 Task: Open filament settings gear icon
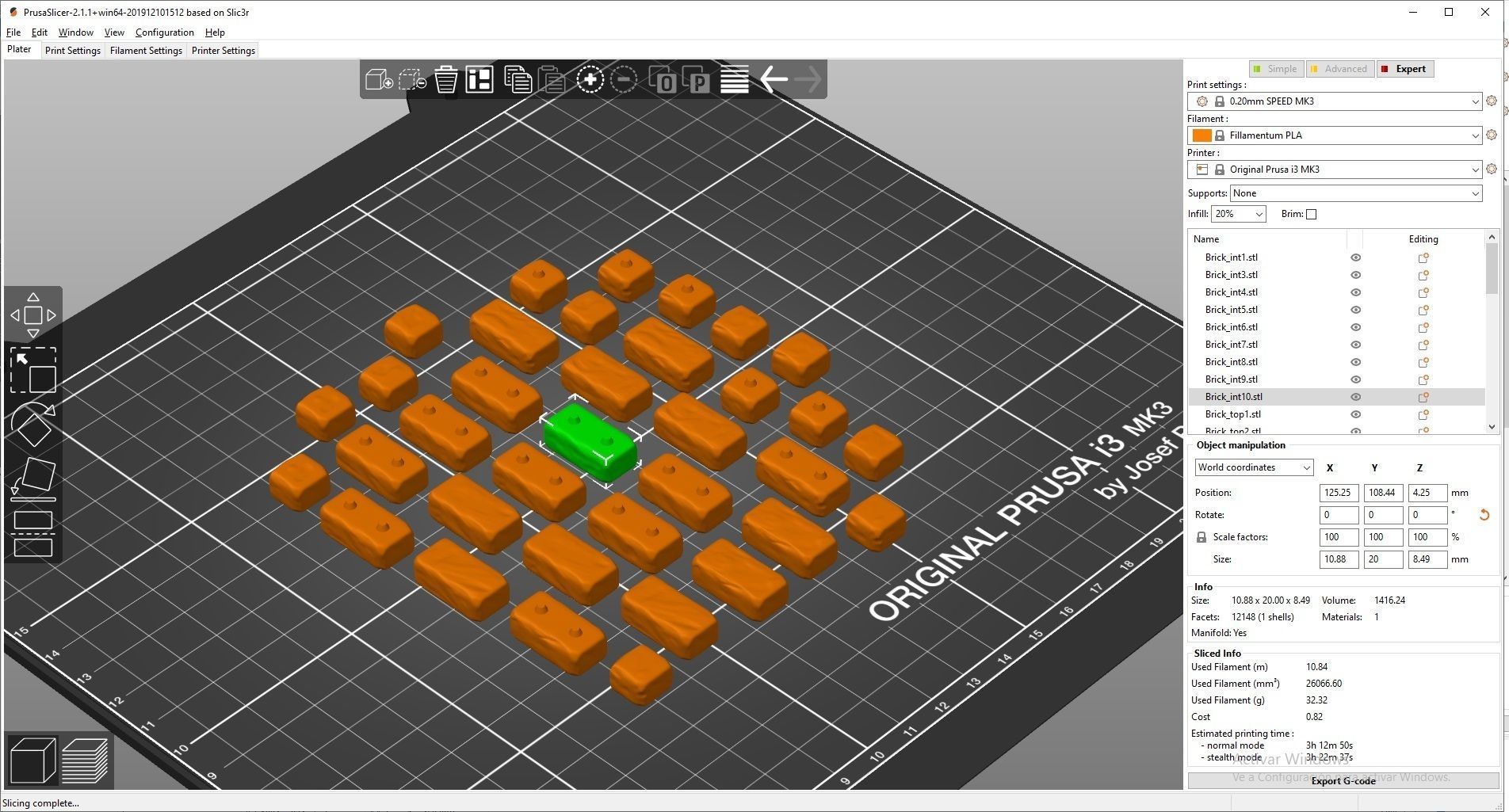coord(1492,135)
